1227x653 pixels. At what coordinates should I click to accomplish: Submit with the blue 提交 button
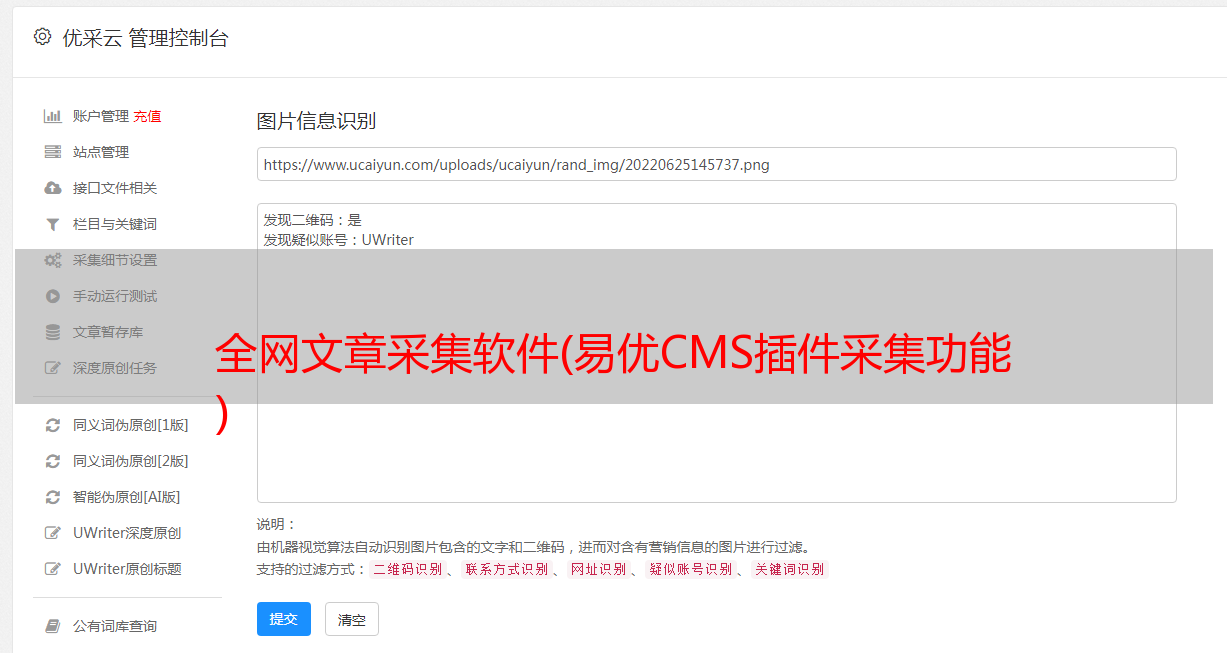click(284, 619)
